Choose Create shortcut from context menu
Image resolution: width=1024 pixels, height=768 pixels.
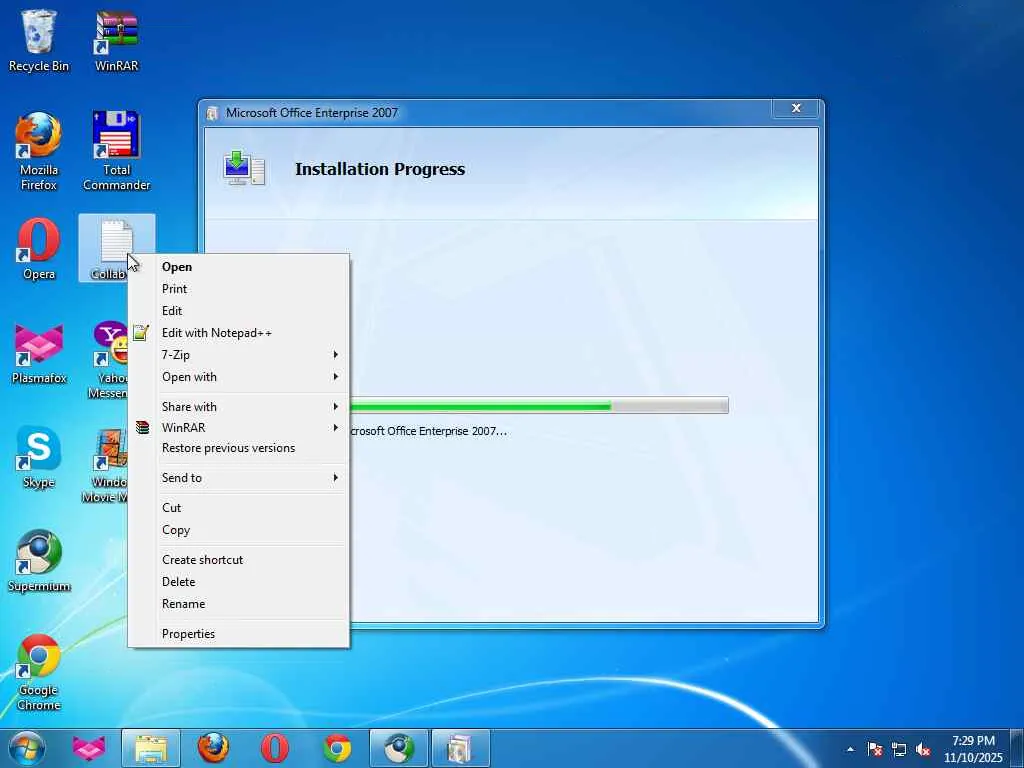(238, 560)
